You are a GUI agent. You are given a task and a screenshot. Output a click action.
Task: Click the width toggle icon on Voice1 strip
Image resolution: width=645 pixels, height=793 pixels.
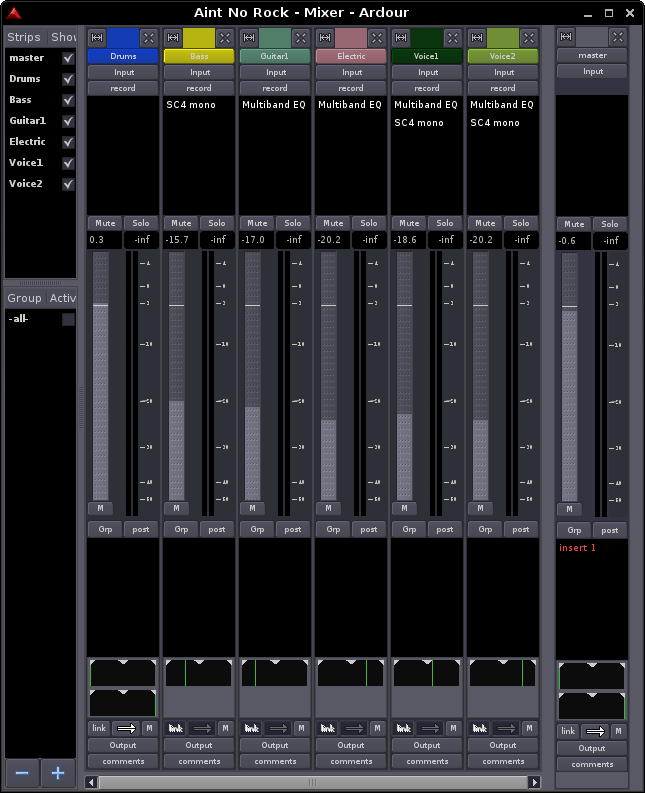point(401,37)
